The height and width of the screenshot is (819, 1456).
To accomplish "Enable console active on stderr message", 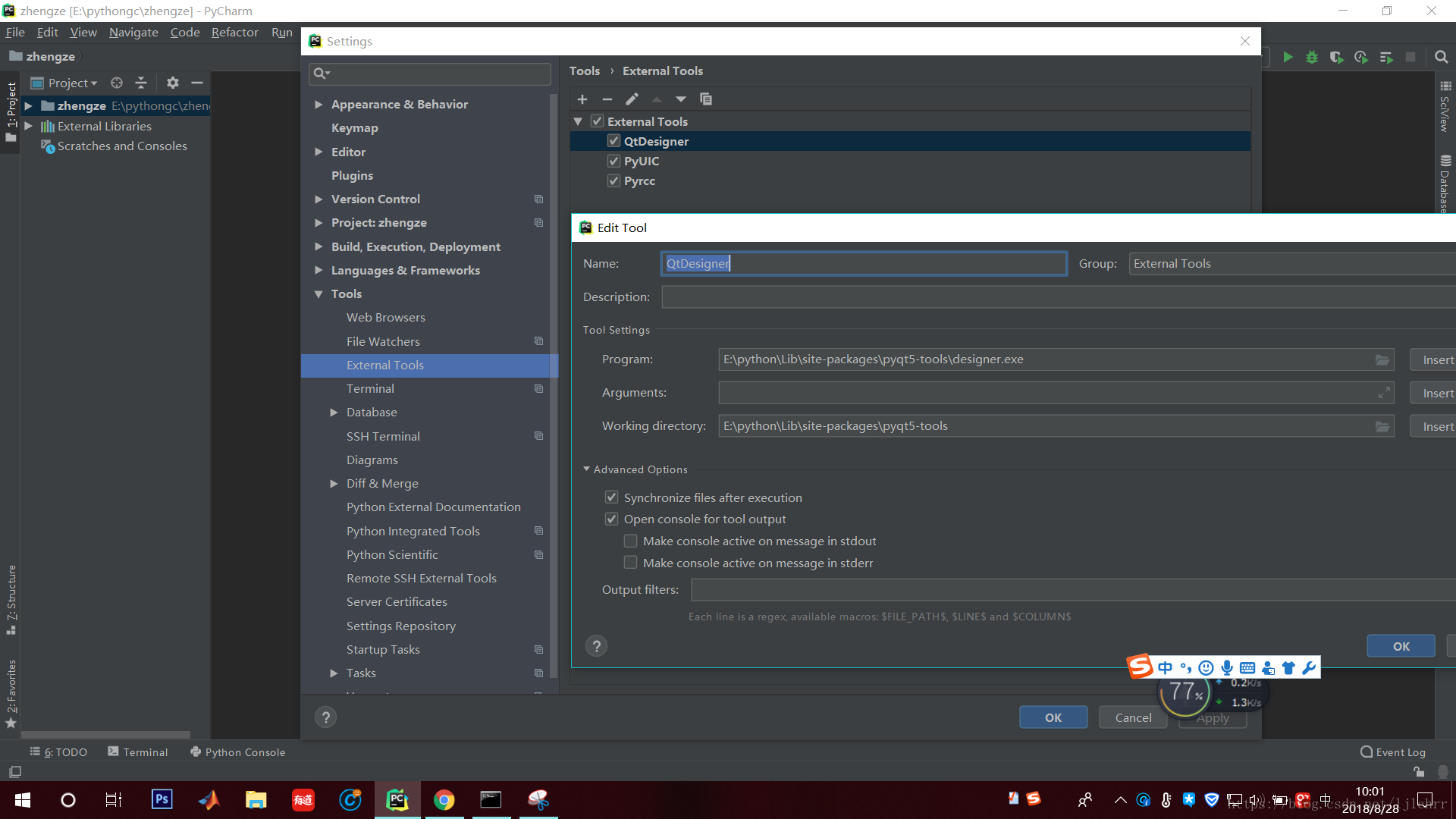I will tap(630, 563).
